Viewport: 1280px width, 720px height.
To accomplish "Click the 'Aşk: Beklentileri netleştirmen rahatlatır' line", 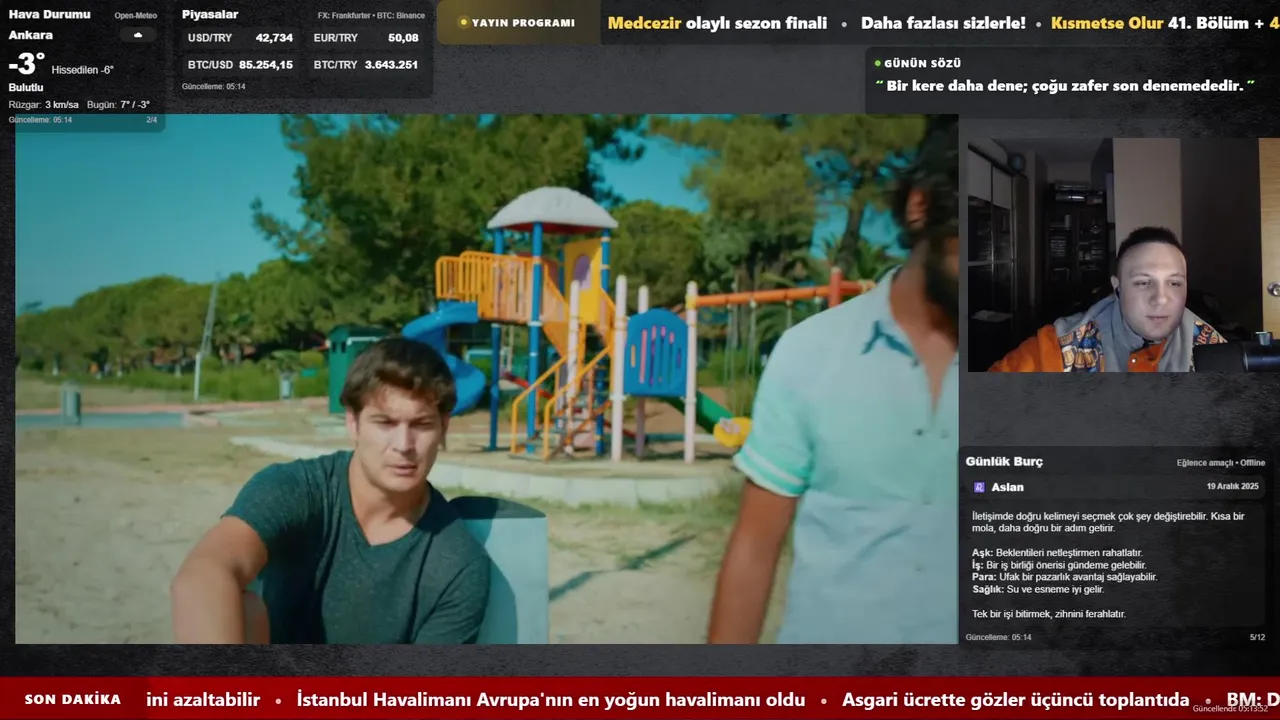I will coord(1057,553).
